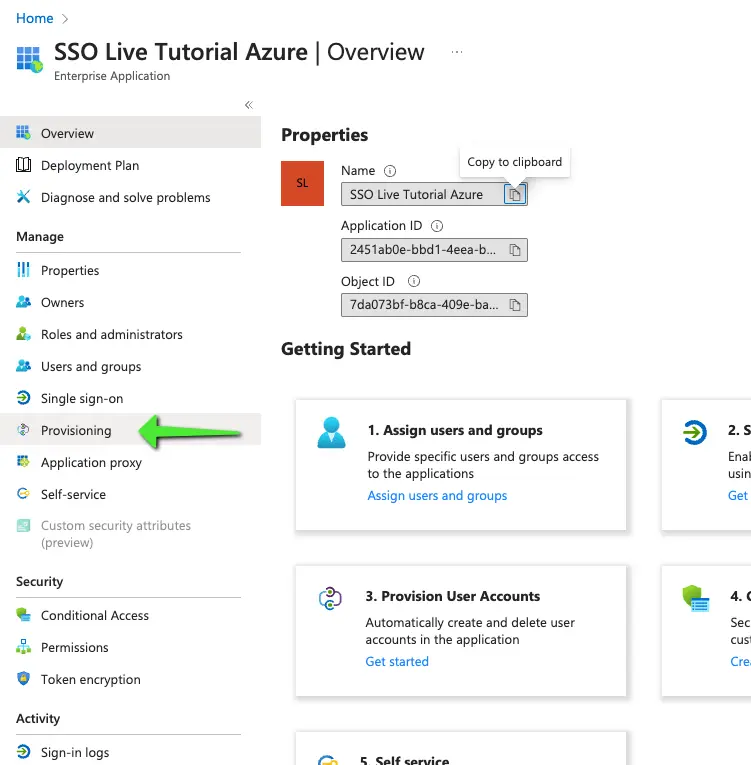Click the Conditional Access shield icon

pyautogui.click(x=23, y=614)
